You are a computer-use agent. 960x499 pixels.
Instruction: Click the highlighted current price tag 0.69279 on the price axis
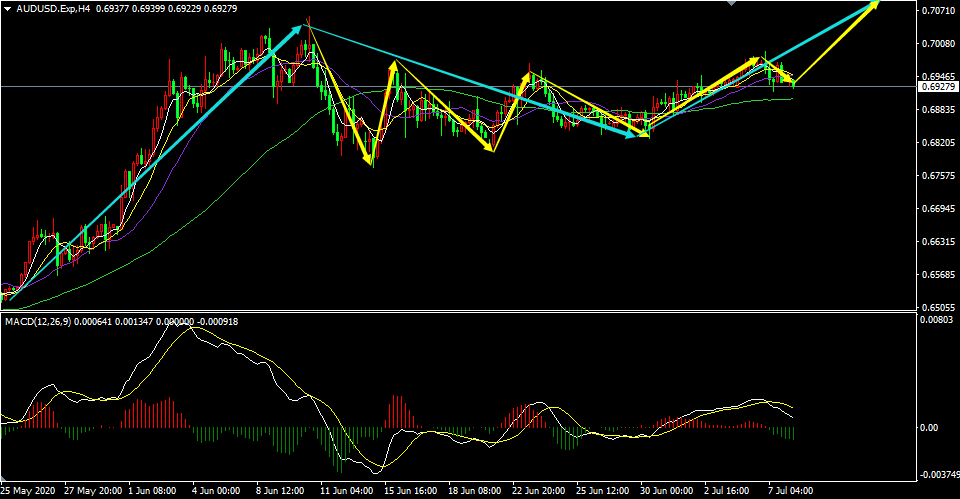point(938,87)
